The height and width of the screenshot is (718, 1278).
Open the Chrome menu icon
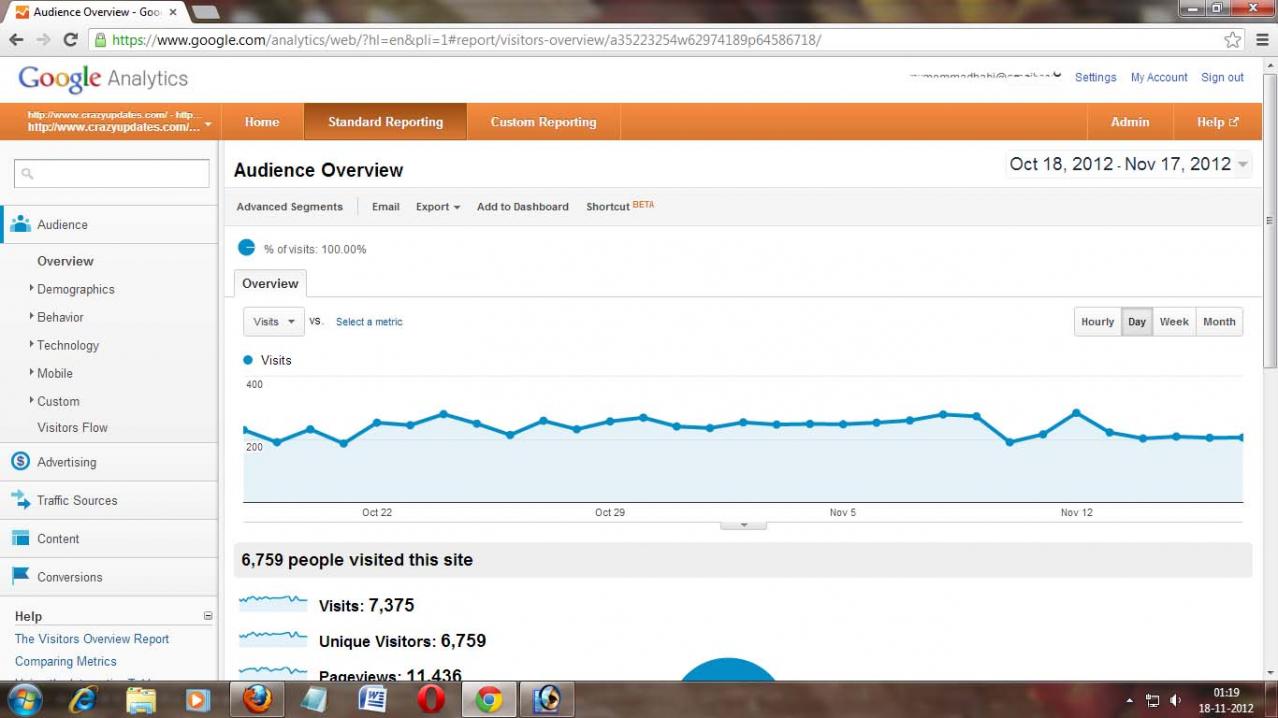click(x=1261, y=40)
